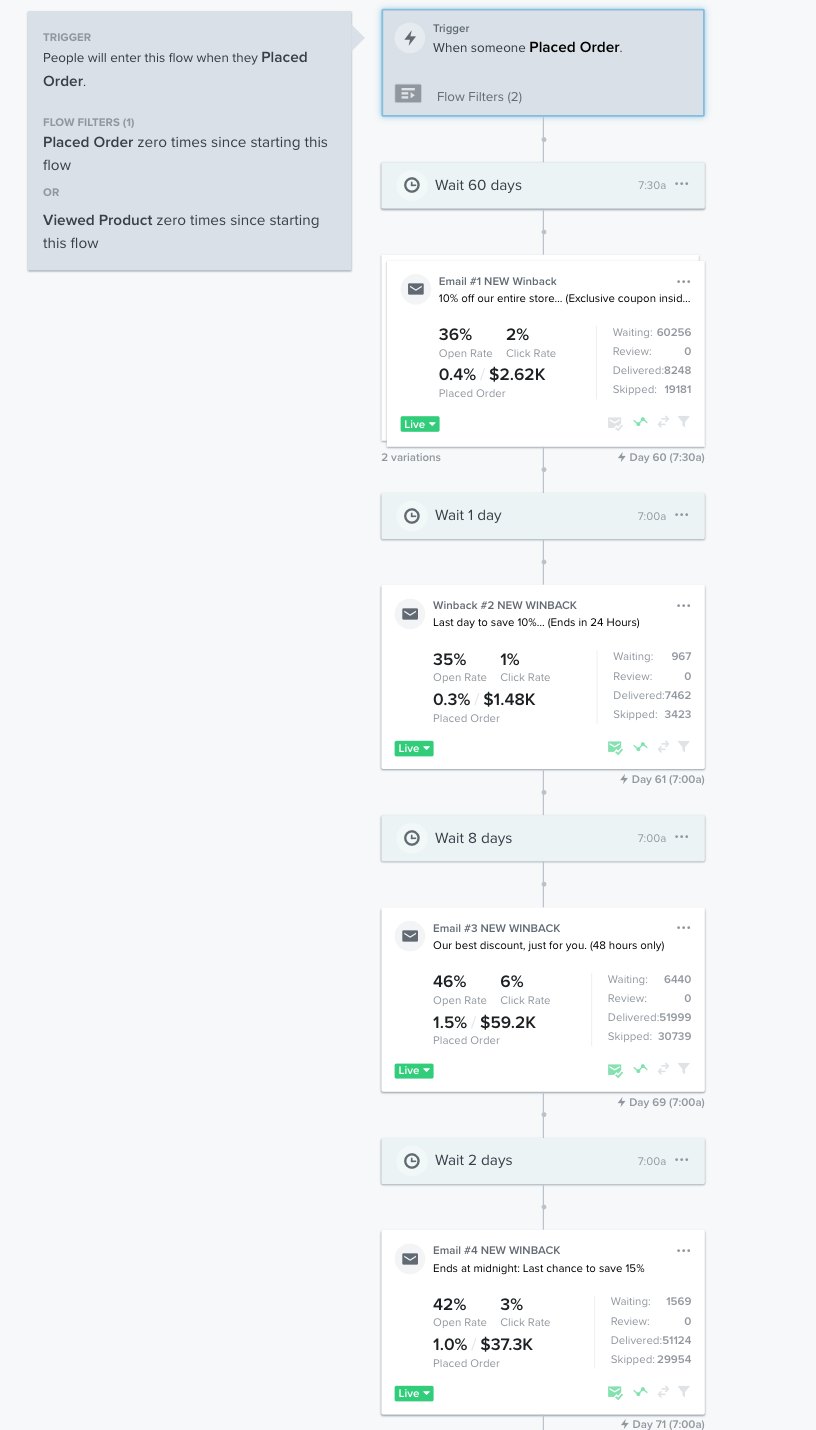
Task: Open the Live status dropdown on Email #1
Action: pyautogui.click(x=419, y=423)
